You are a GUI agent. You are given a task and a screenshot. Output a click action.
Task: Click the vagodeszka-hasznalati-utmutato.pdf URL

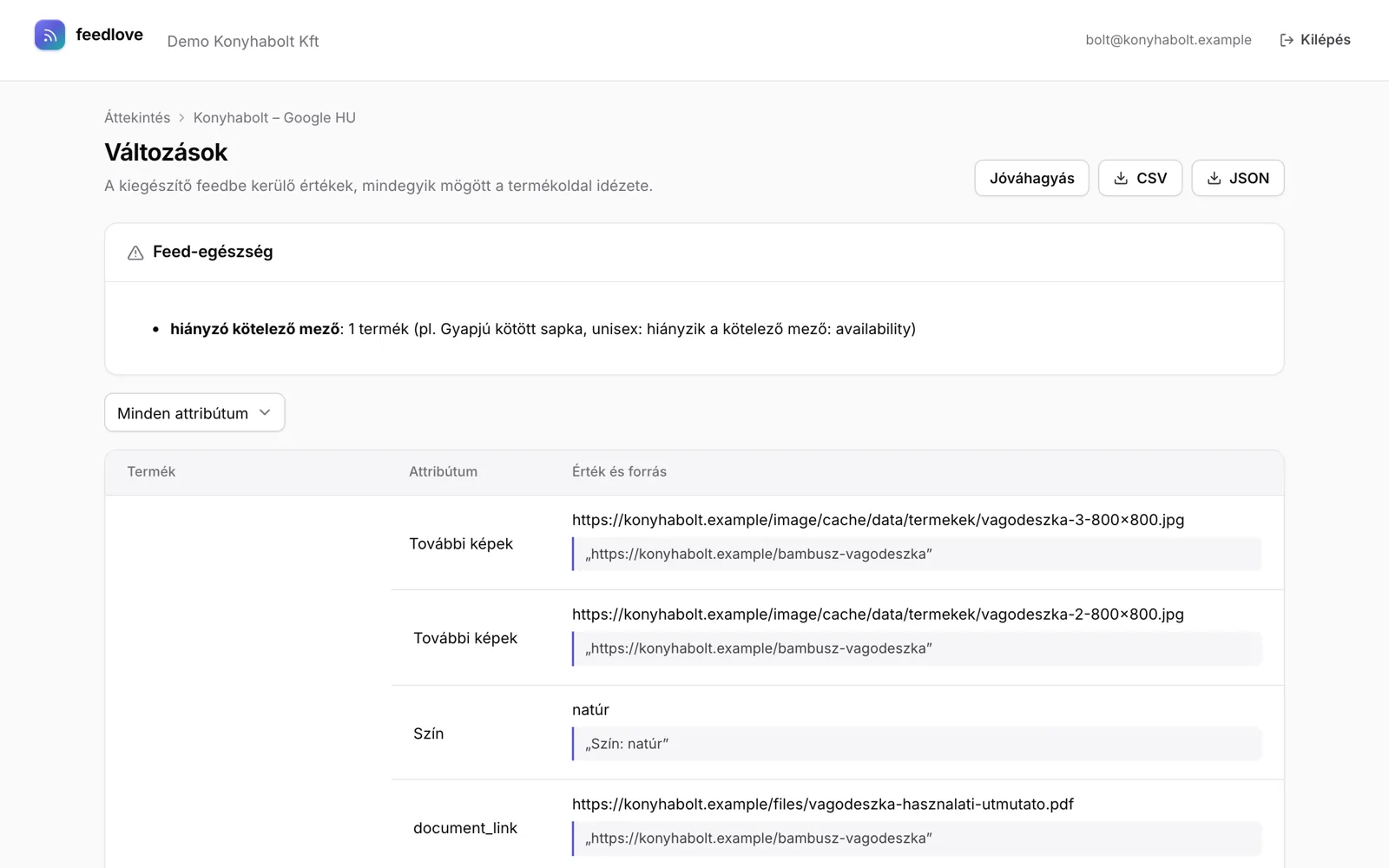pos(823,805)
